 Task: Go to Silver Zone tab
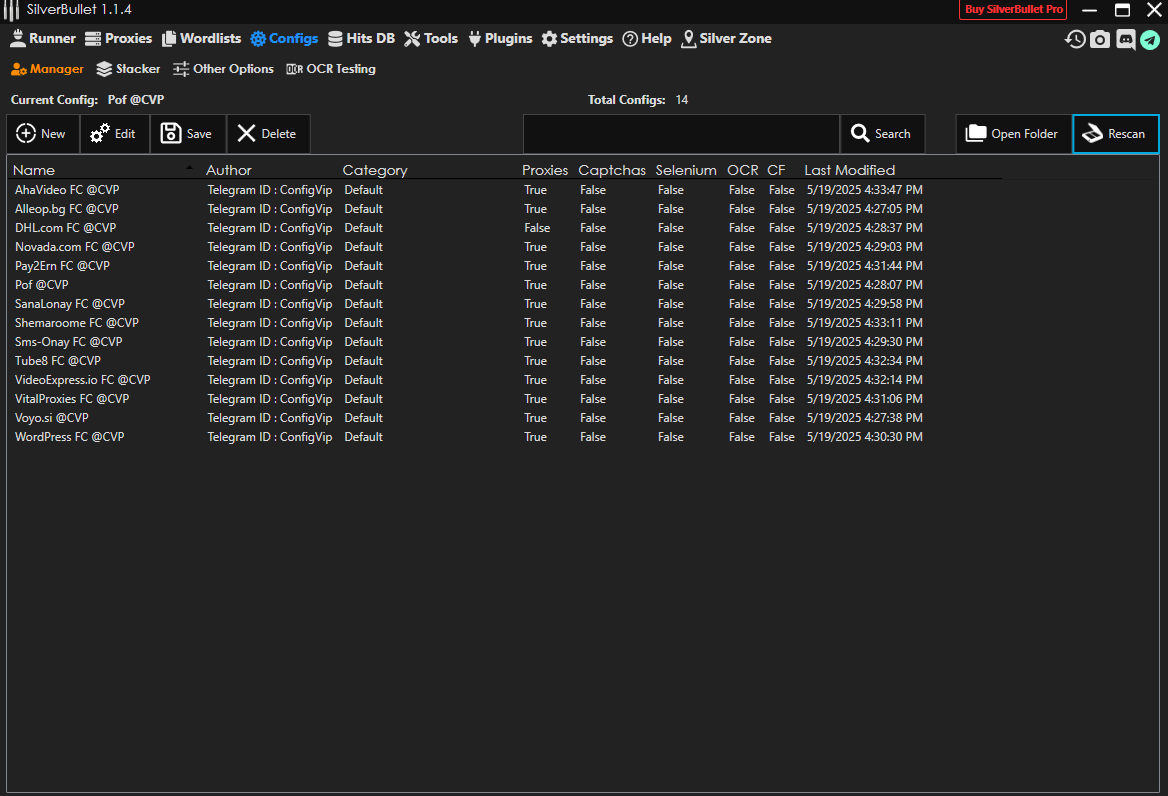[x=726, y=39]
